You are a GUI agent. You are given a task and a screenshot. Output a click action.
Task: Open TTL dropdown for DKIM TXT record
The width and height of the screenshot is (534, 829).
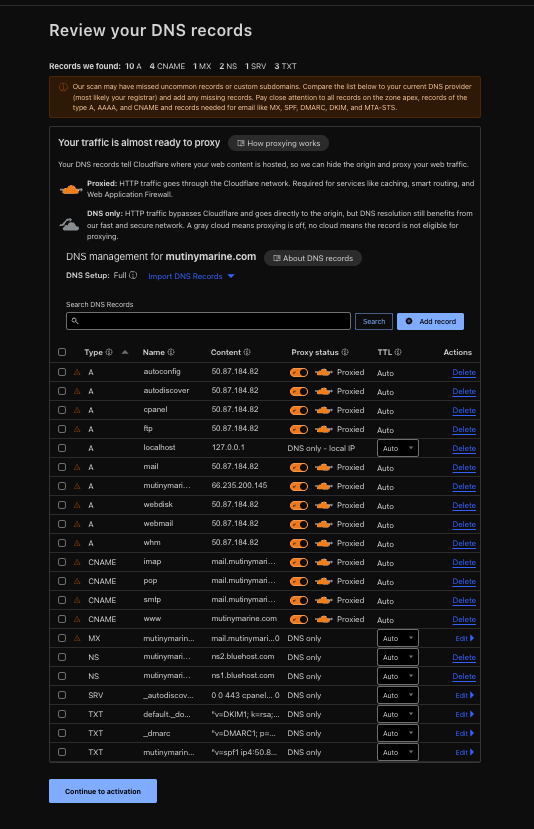point(398,714)
